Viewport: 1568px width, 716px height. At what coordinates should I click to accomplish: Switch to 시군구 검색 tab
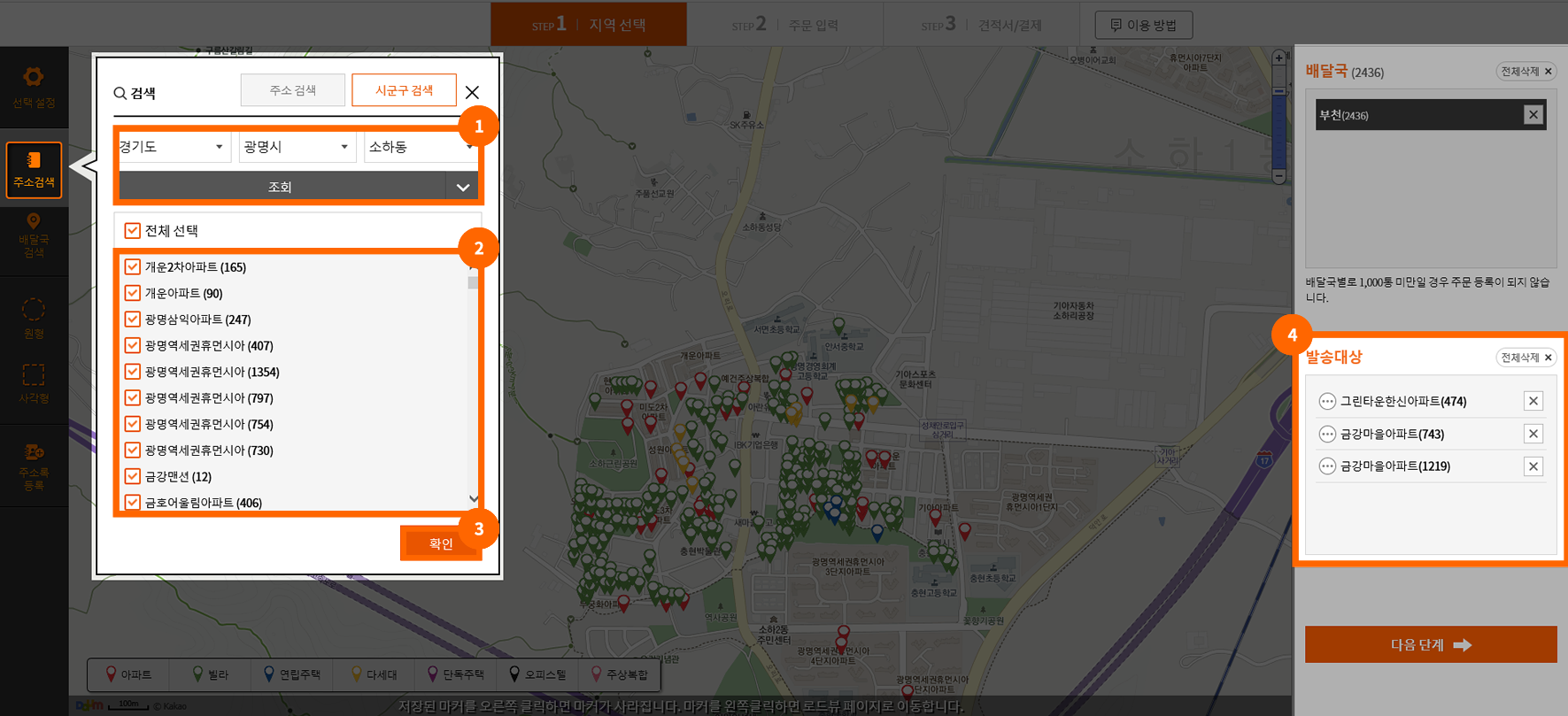point(404,90)
